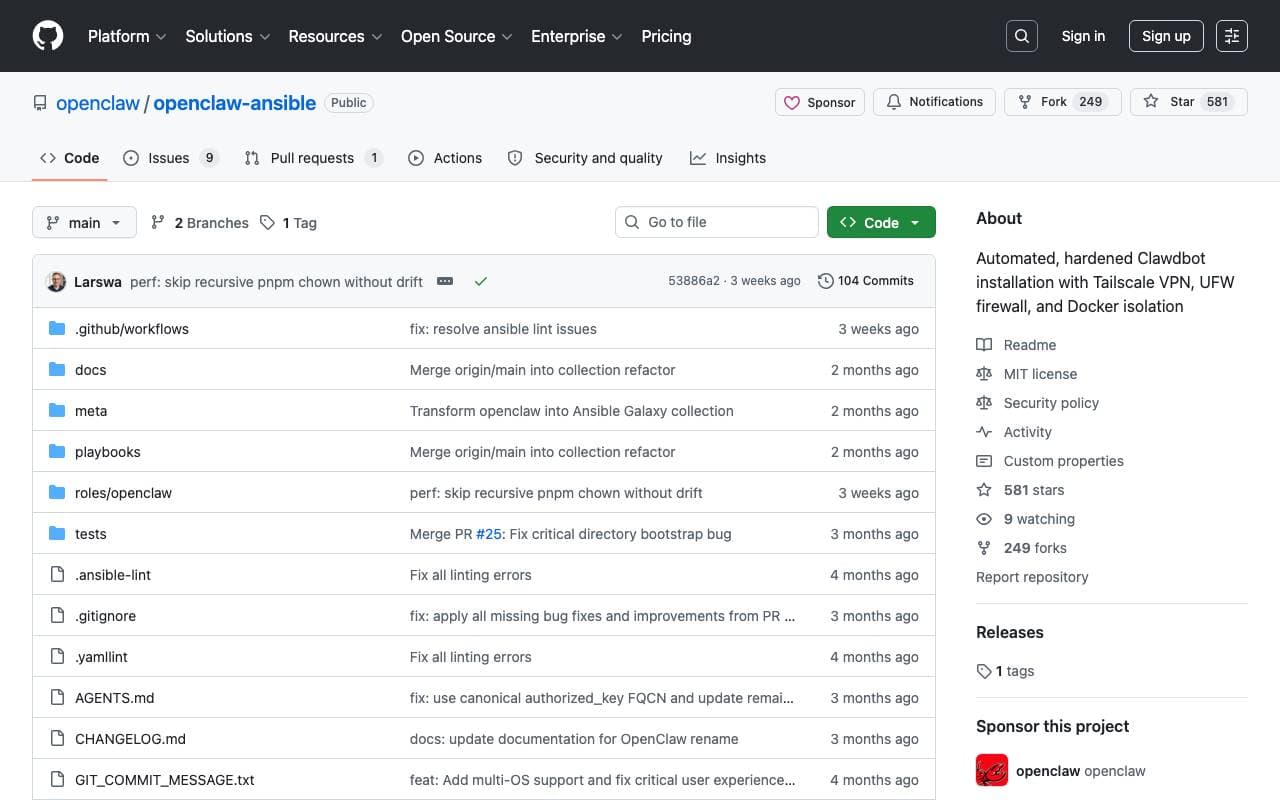Click Larswa author avatar
Screen dimensions: 1280x800
coord(56,282)
